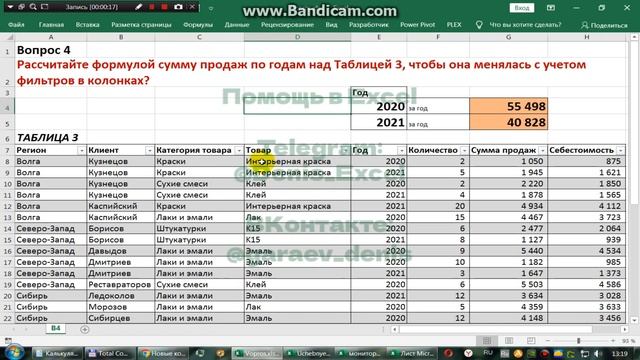Click the Bandicam pencil draw icon
Viewport: 640px width, 360px height.
[x=139, y=7]
